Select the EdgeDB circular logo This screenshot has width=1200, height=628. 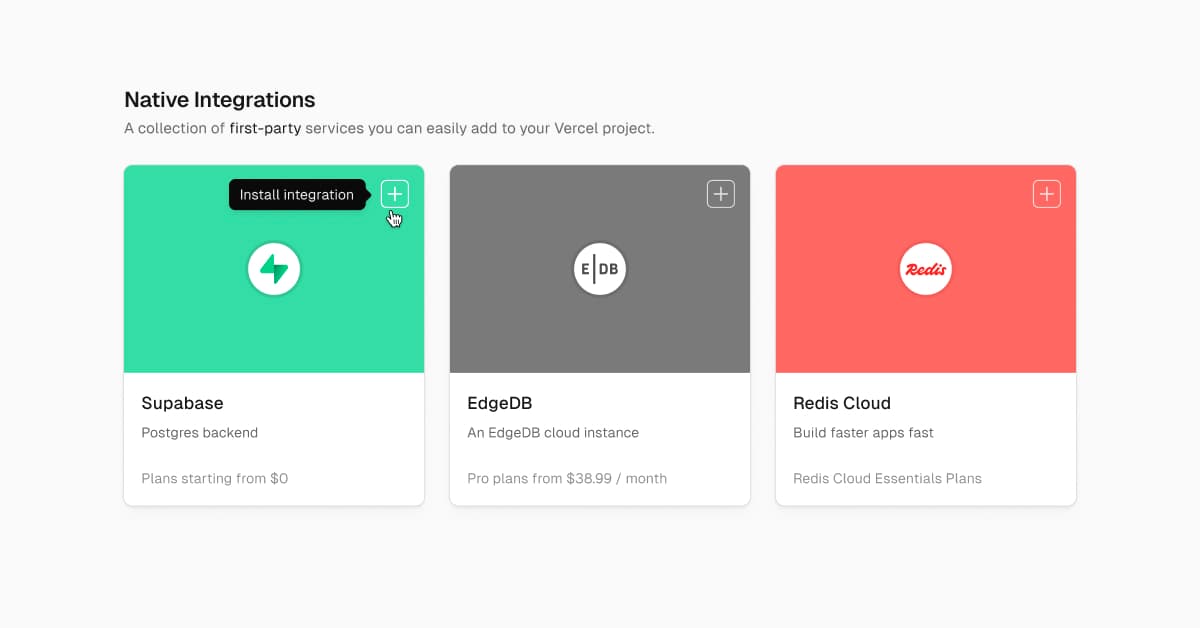[x=600, y=269]
